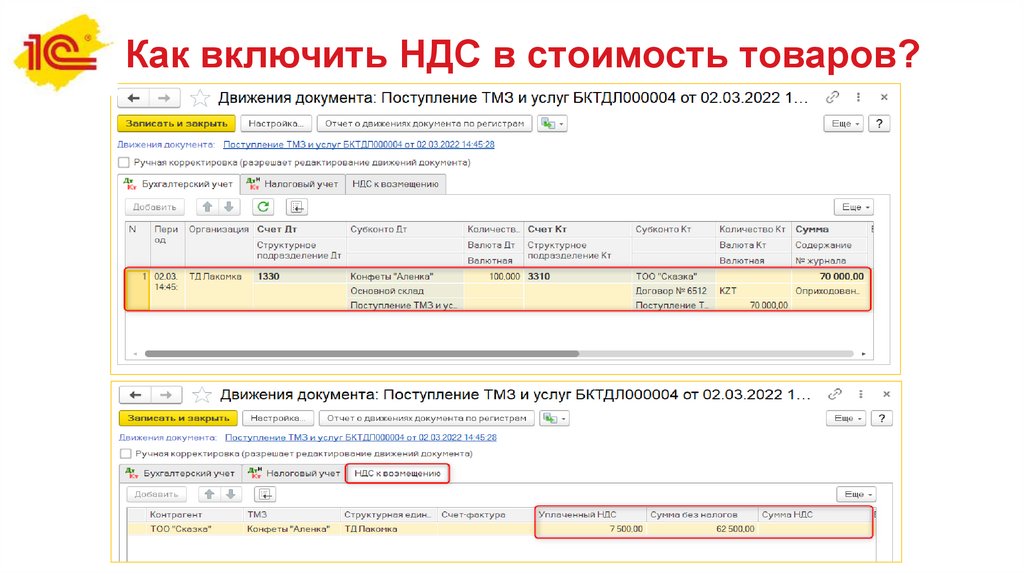Select 'НДС к возмещению' tab in upper window
Screen dimensions: 1024x574
tap(395, 184)
